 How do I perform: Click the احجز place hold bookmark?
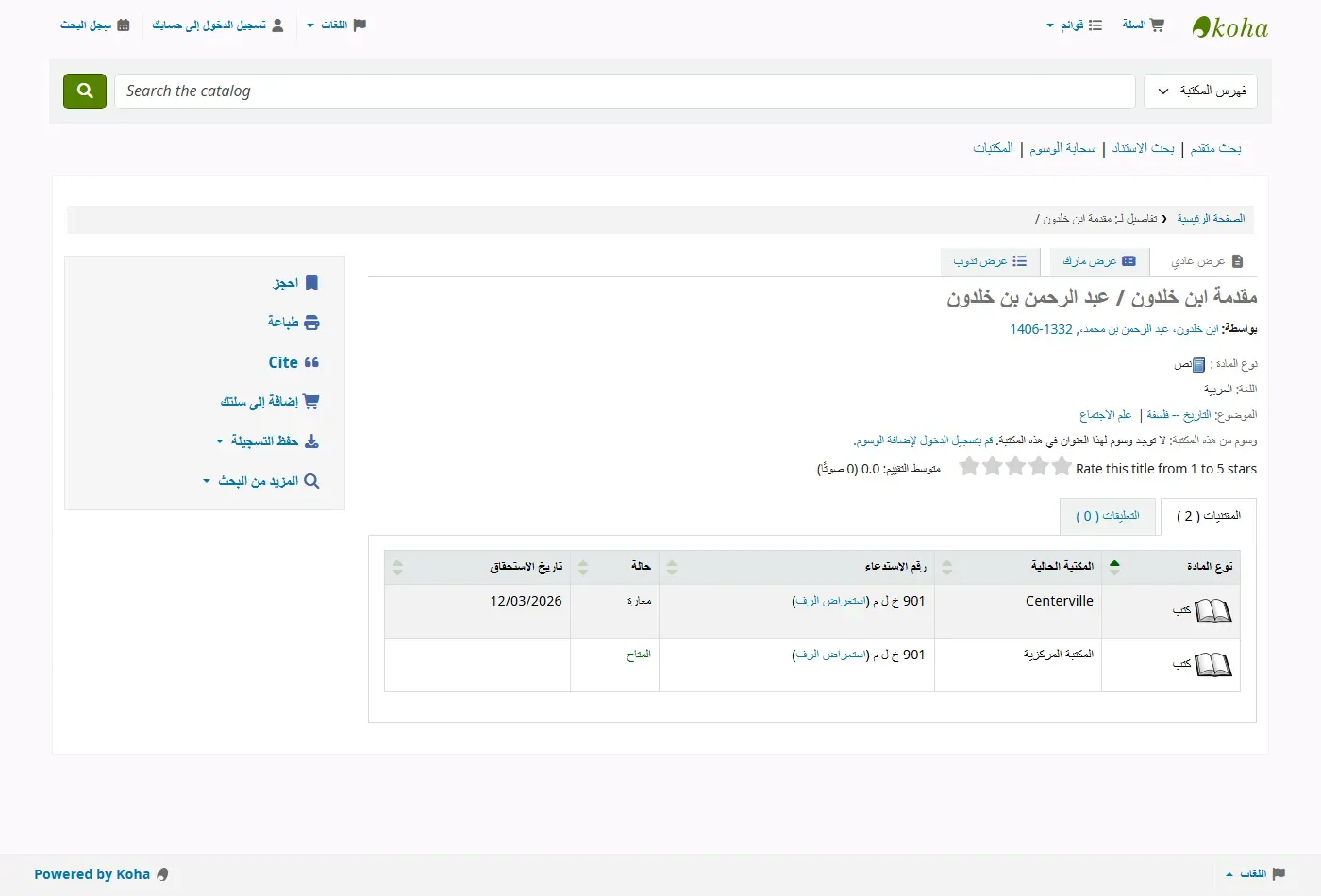(295, 283)
